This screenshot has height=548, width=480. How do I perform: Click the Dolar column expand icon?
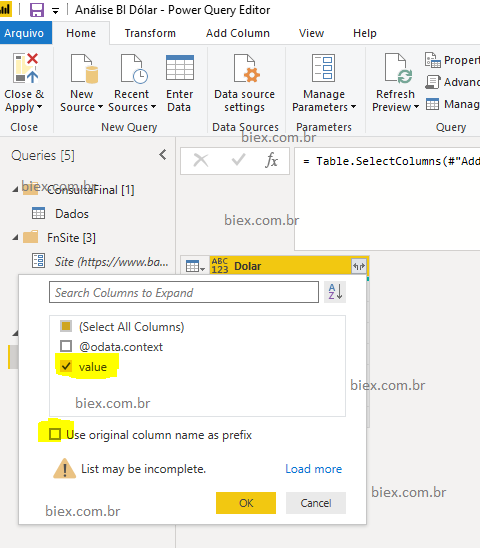point(359,266)
